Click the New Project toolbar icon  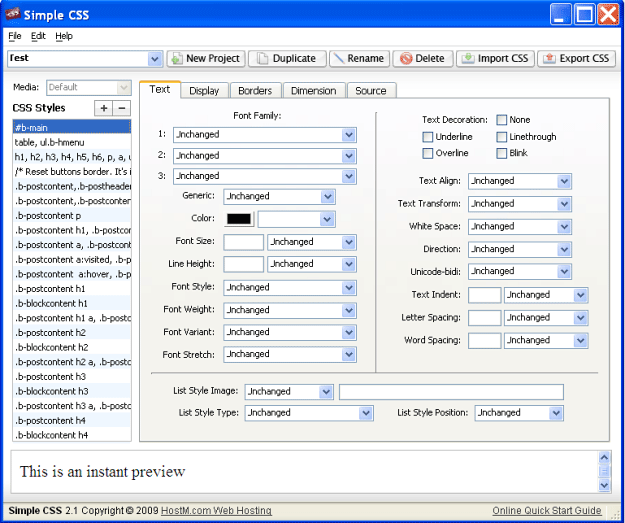point(177,59)
